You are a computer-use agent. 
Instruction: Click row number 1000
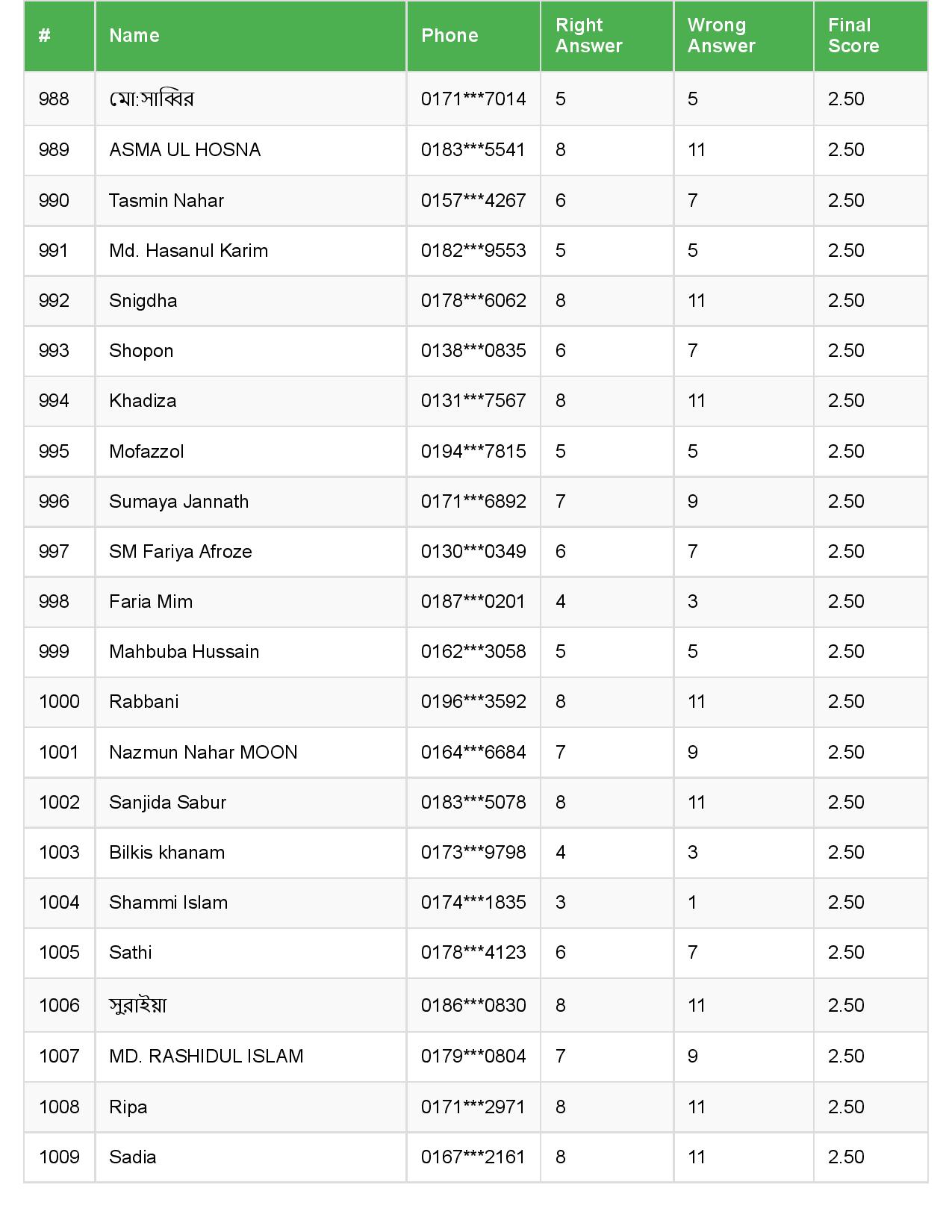[x=59, y=702]
